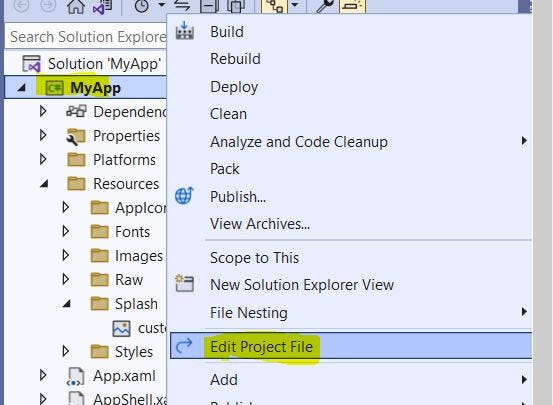This screenshot has height=405, width=553.
Task: Select the Platforms folder
Action: (x=124, y=160)
